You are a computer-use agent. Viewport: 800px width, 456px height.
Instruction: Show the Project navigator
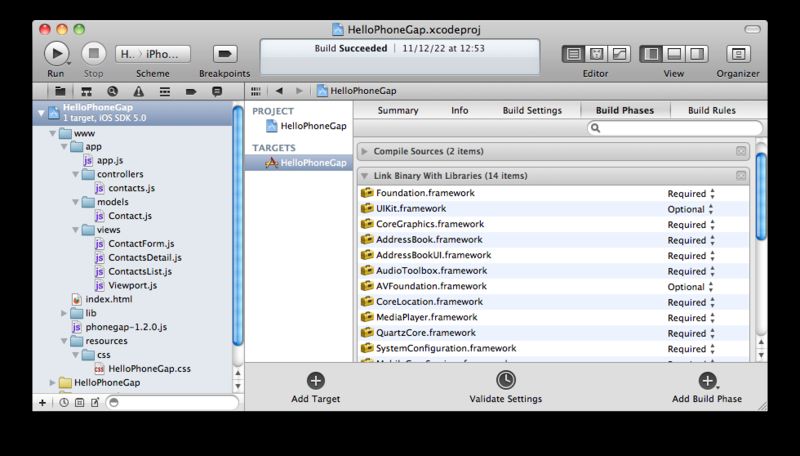[60, 91]
